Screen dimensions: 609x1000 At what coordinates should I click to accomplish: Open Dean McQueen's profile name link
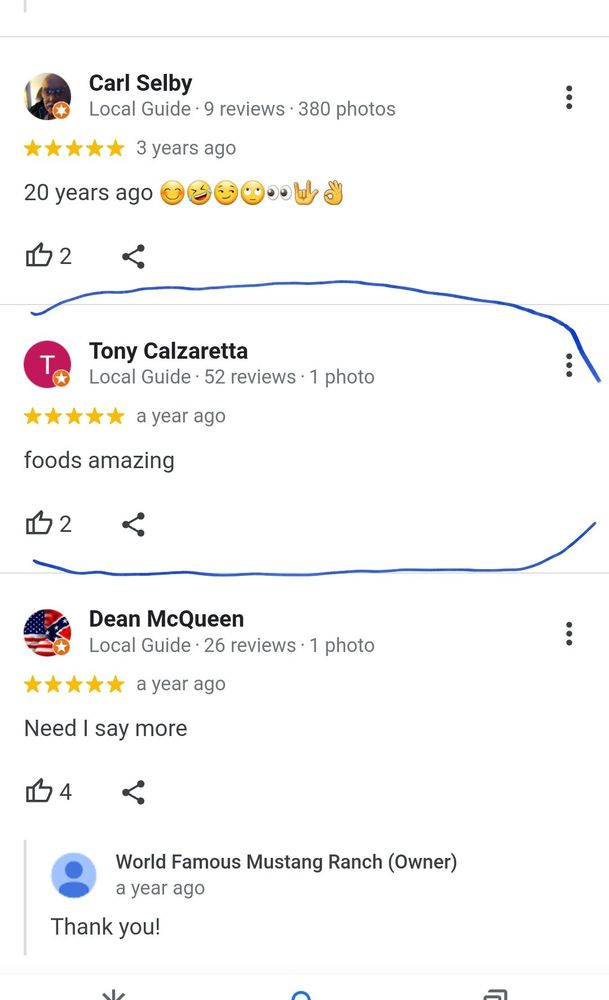click(x=166, y=619)
